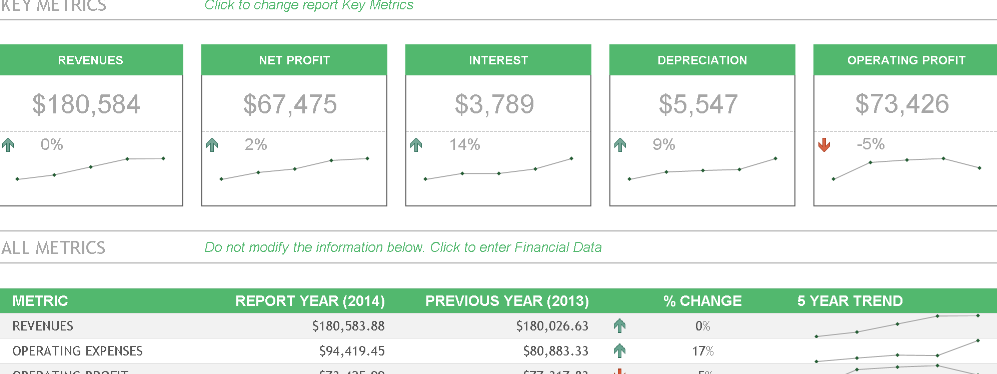The width and height of the screenshot is (997, 374).
Task: Select the OPERATING EXPENSES row label
Action: pyautogui.click(x=78, y=351)
